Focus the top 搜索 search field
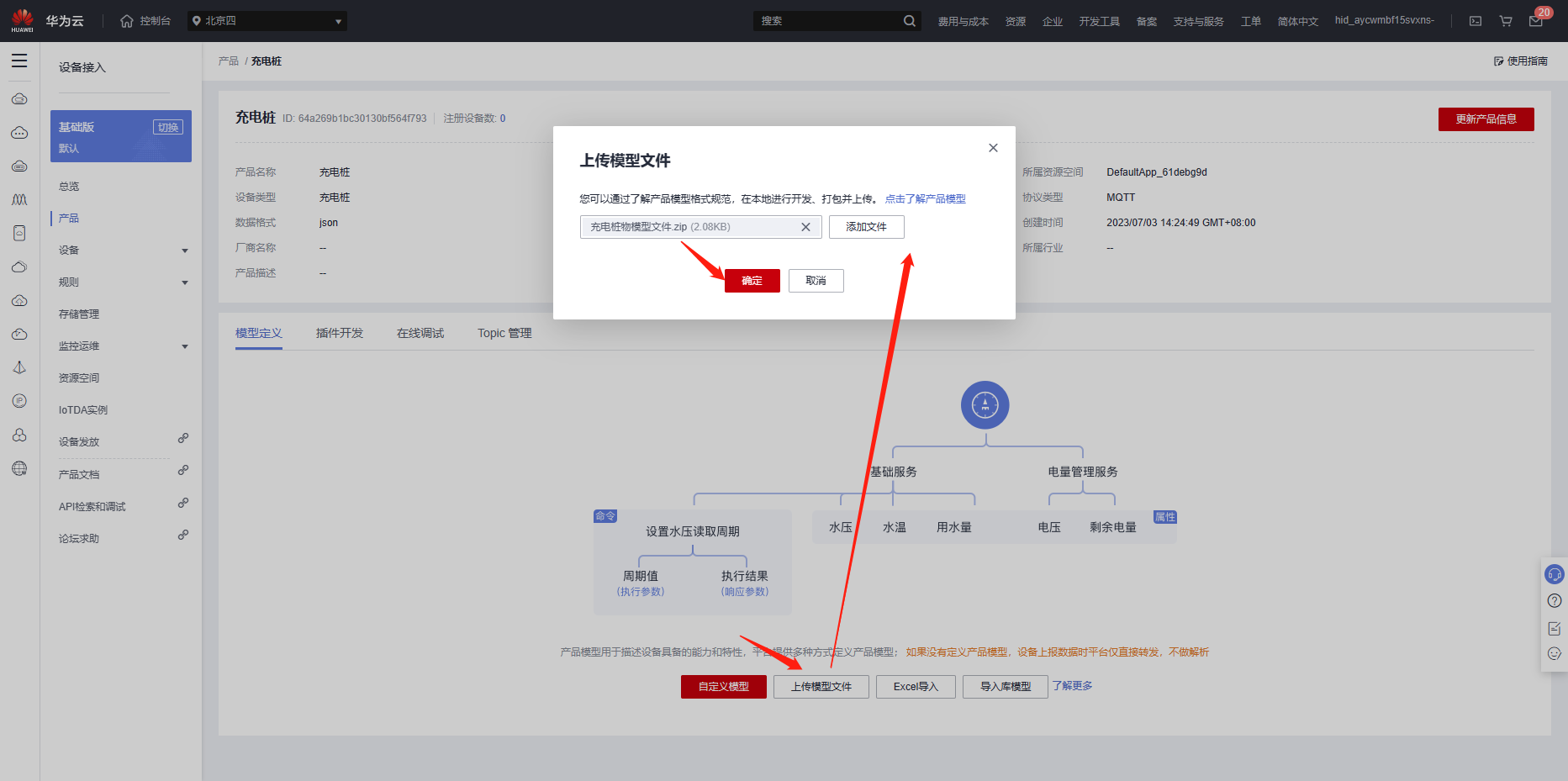Viewport: 1568px width, 781px height. [827, 21]
